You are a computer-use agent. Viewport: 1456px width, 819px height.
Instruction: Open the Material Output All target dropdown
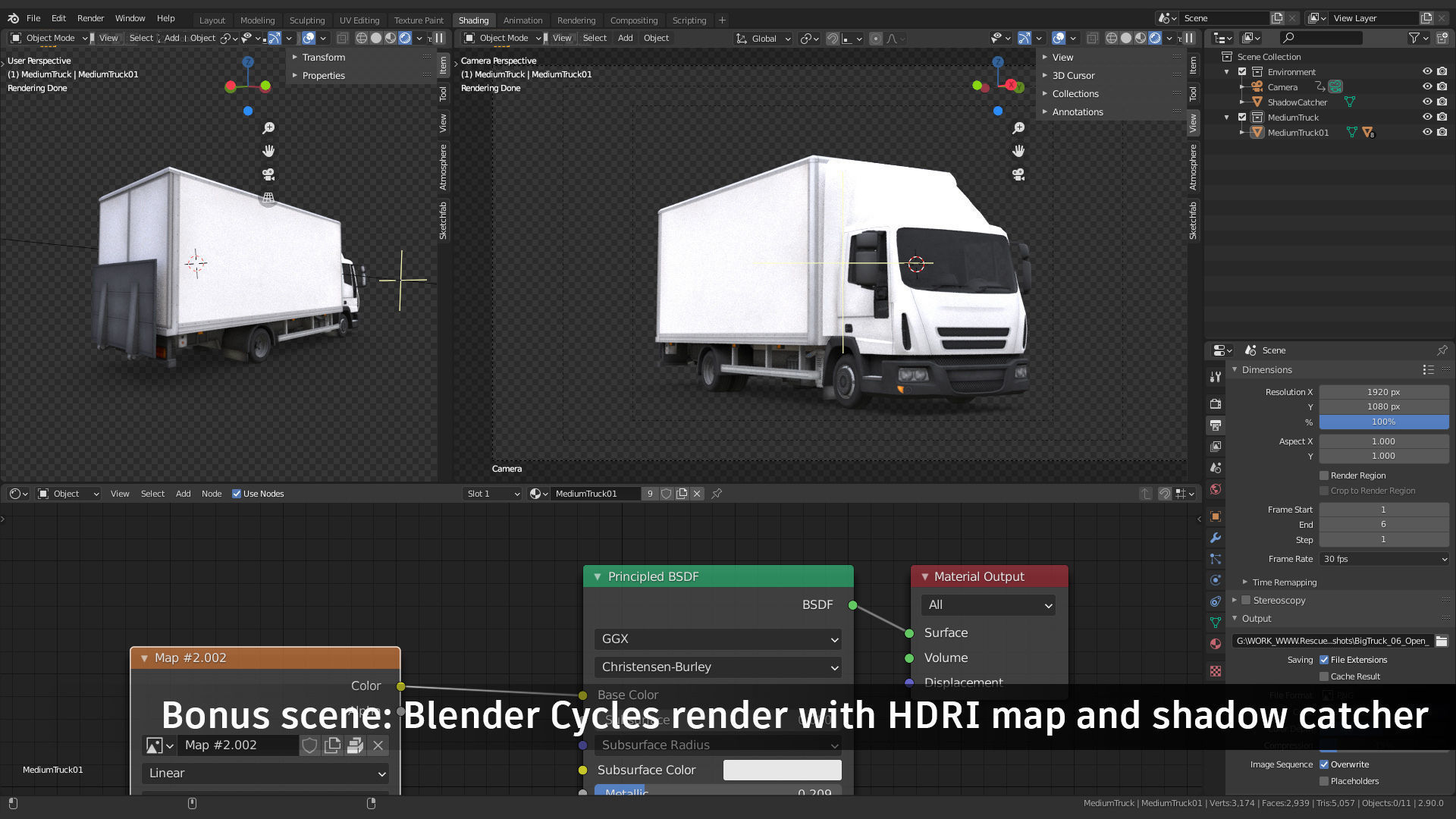click(988, 605)
